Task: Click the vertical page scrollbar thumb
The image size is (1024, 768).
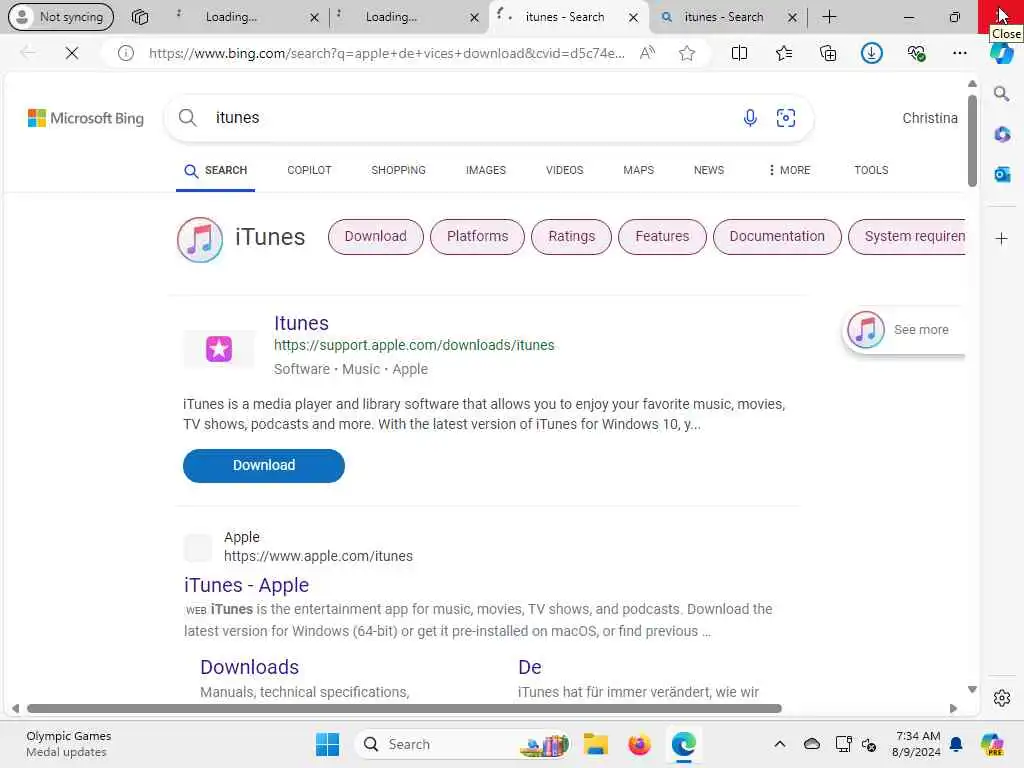Action: coord(972,140)
